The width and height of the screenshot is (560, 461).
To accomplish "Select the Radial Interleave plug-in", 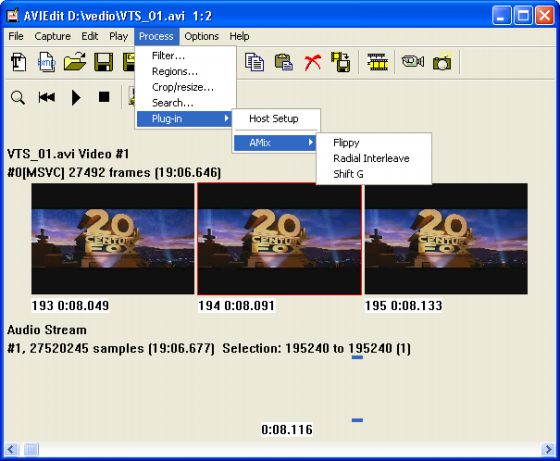I will click(x=374, y=158).
